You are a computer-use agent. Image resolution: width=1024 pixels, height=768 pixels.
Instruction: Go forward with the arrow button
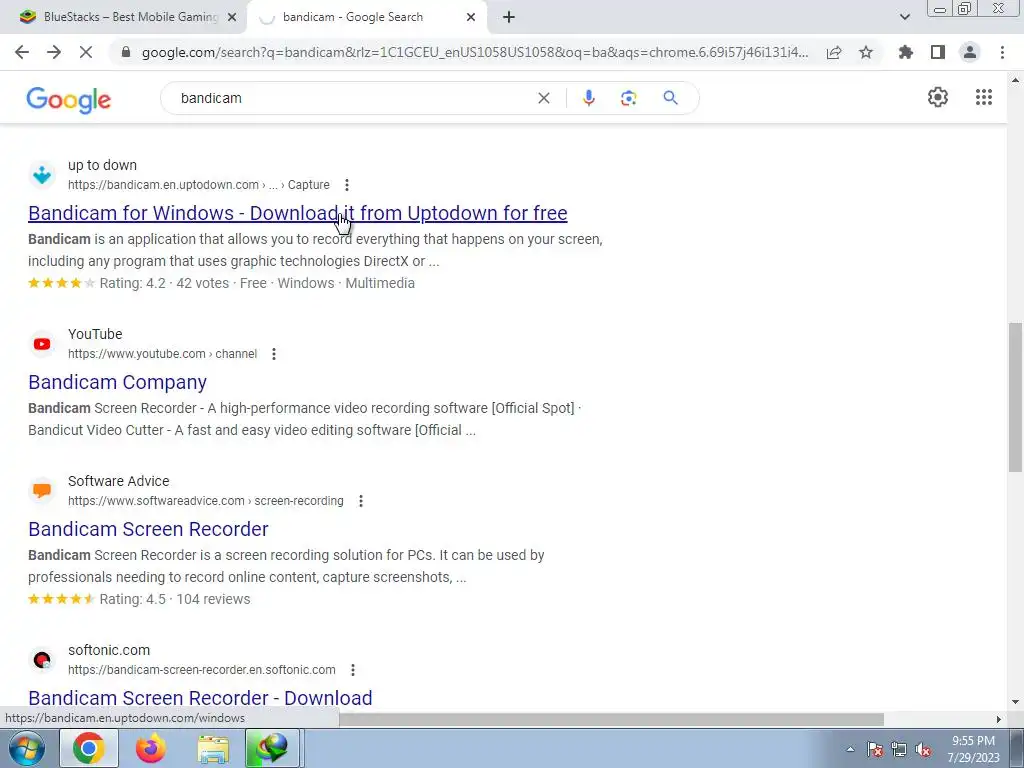click(x=54, y=52)
